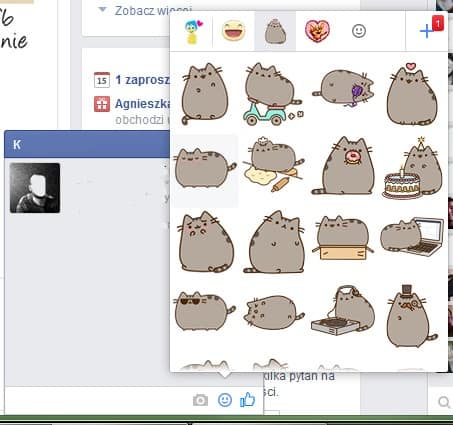453x425 pixels.
Task: Toggle the smiley sticker picker button in chat
Action: [x=225, y=400]
